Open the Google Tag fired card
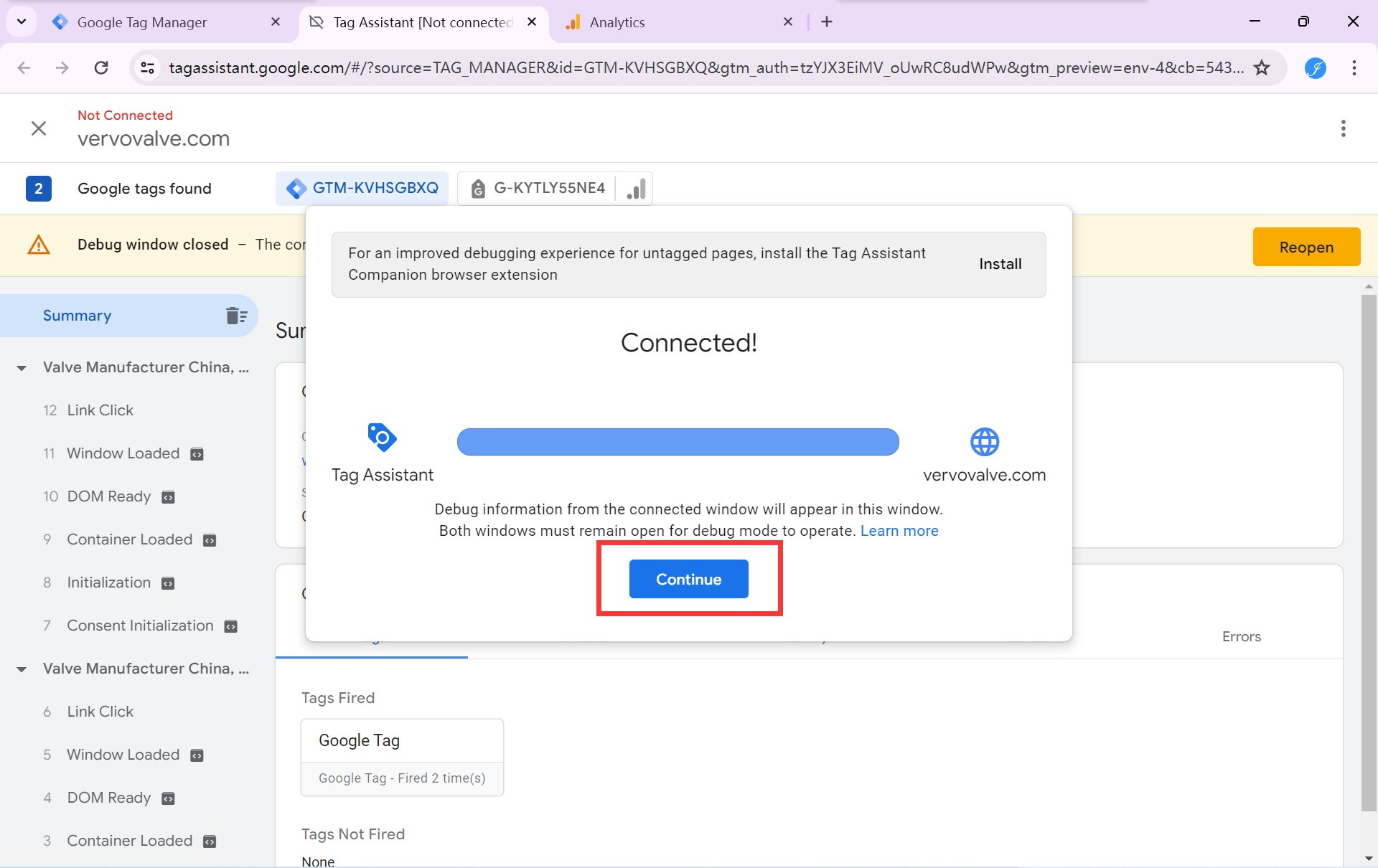Screen dimensions: 1378x868 coord(402,758)
